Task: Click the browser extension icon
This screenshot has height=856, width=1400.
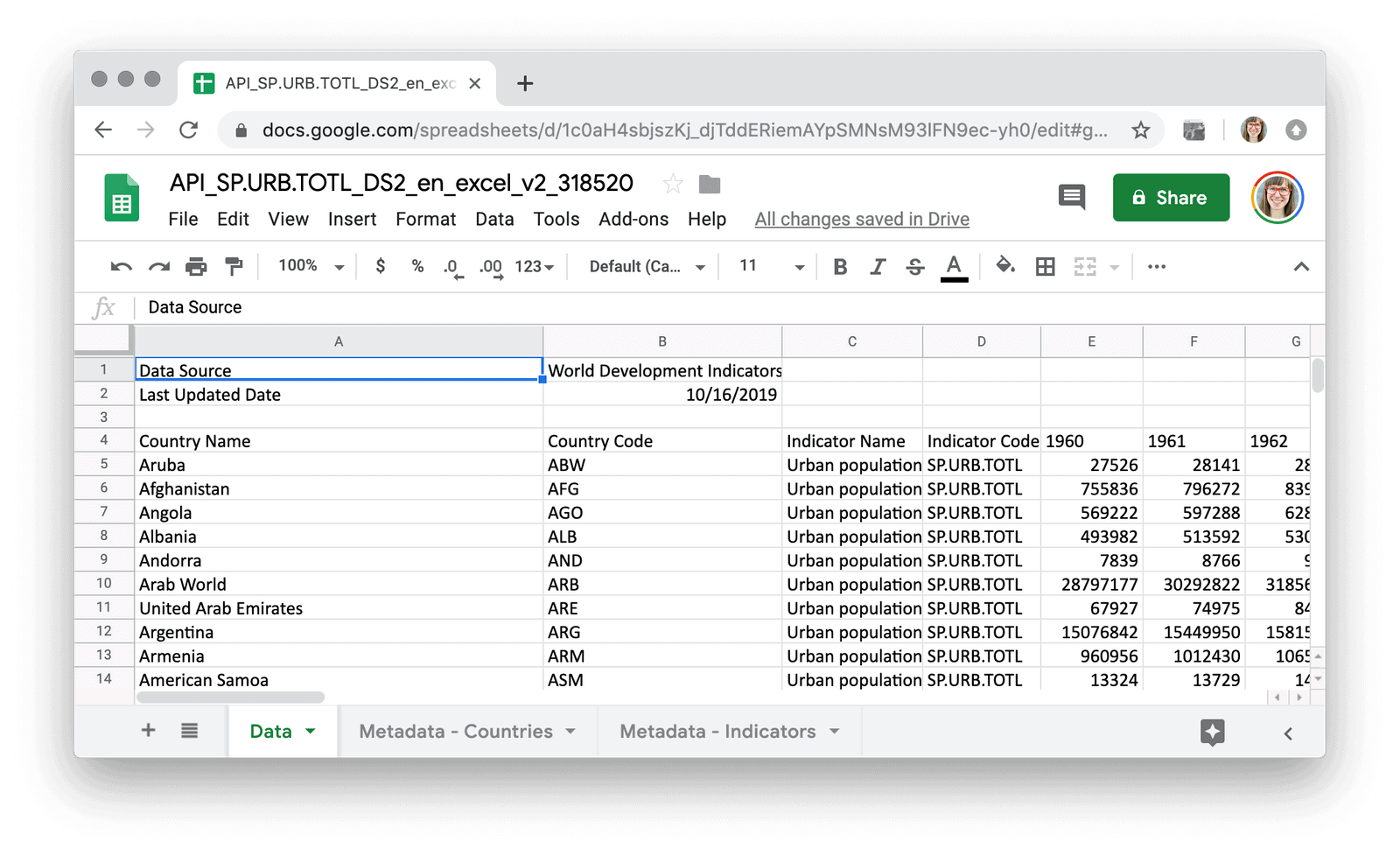Action: pyautogui.click(x=1193, y=130)
